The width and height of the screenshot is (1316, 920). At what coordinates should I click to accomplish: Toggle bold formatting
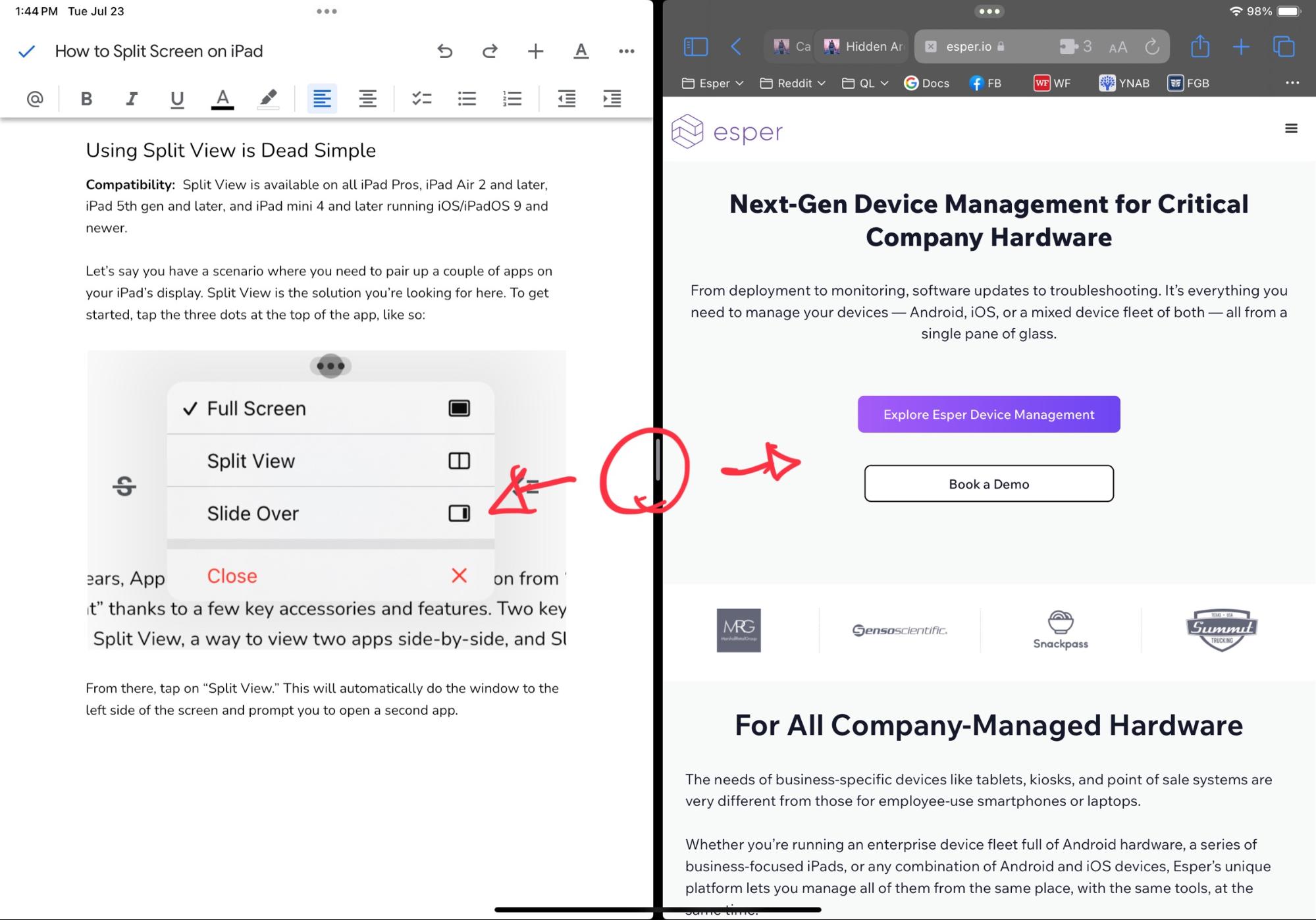coord(86,99)
